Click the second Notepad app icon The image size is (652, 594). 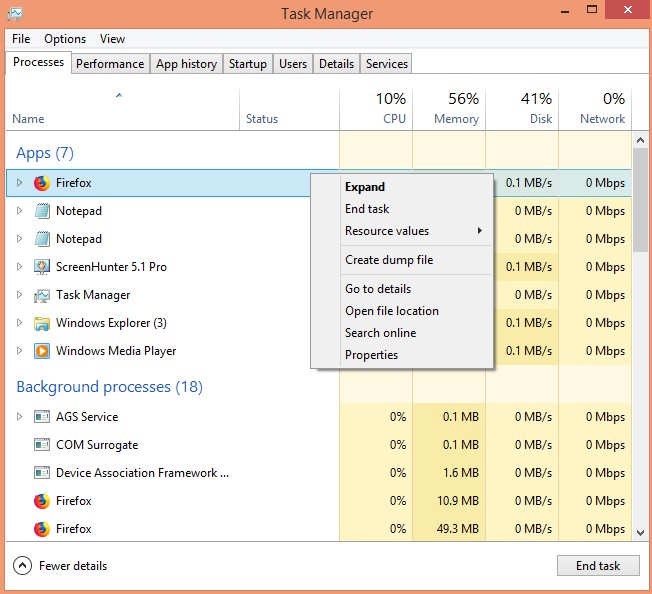point(42,239)
